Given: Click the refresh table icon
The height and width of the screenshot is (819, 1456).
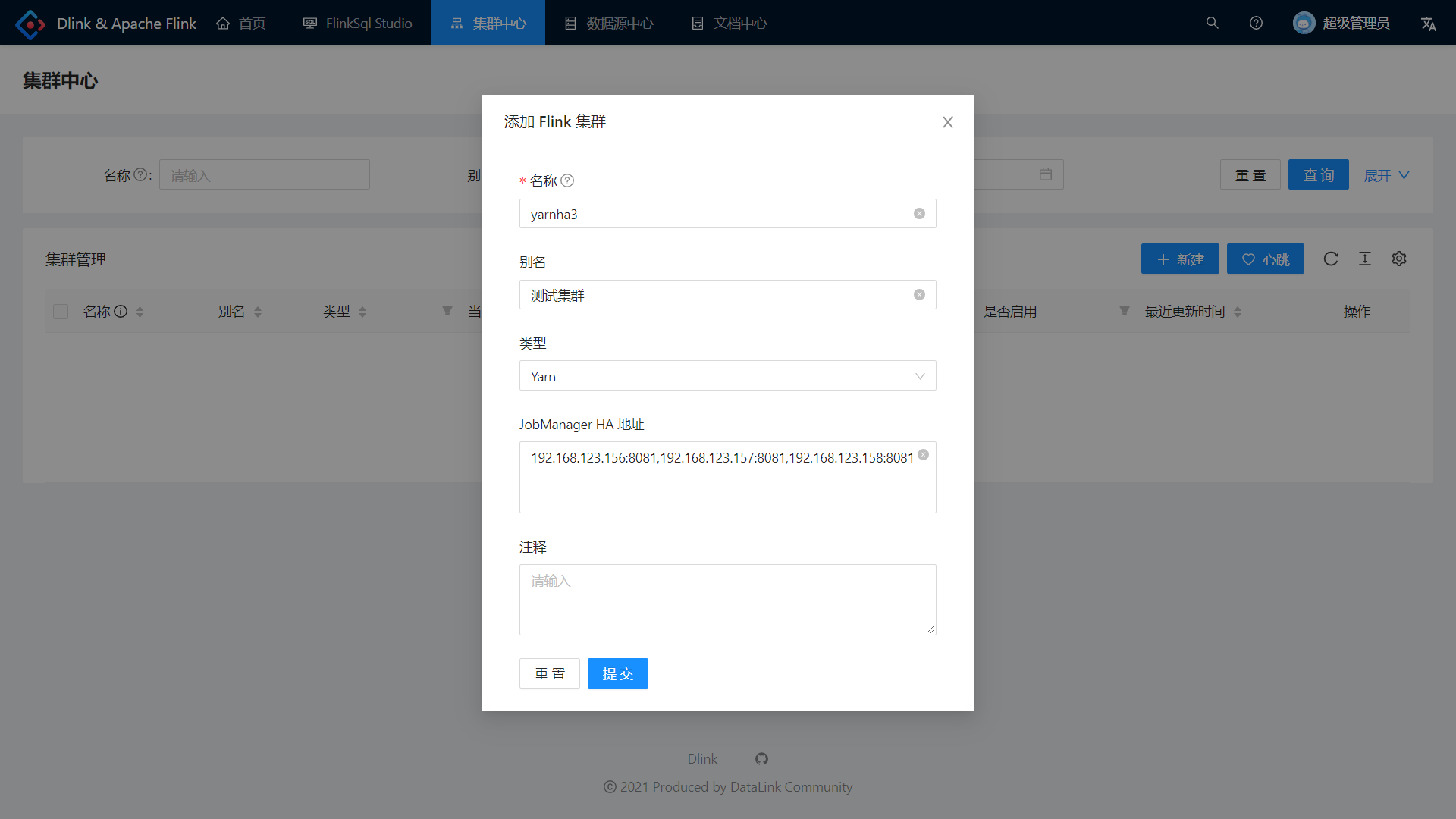Looking at the screenshot, I should pyautogui.click(x=1330, y=259).
